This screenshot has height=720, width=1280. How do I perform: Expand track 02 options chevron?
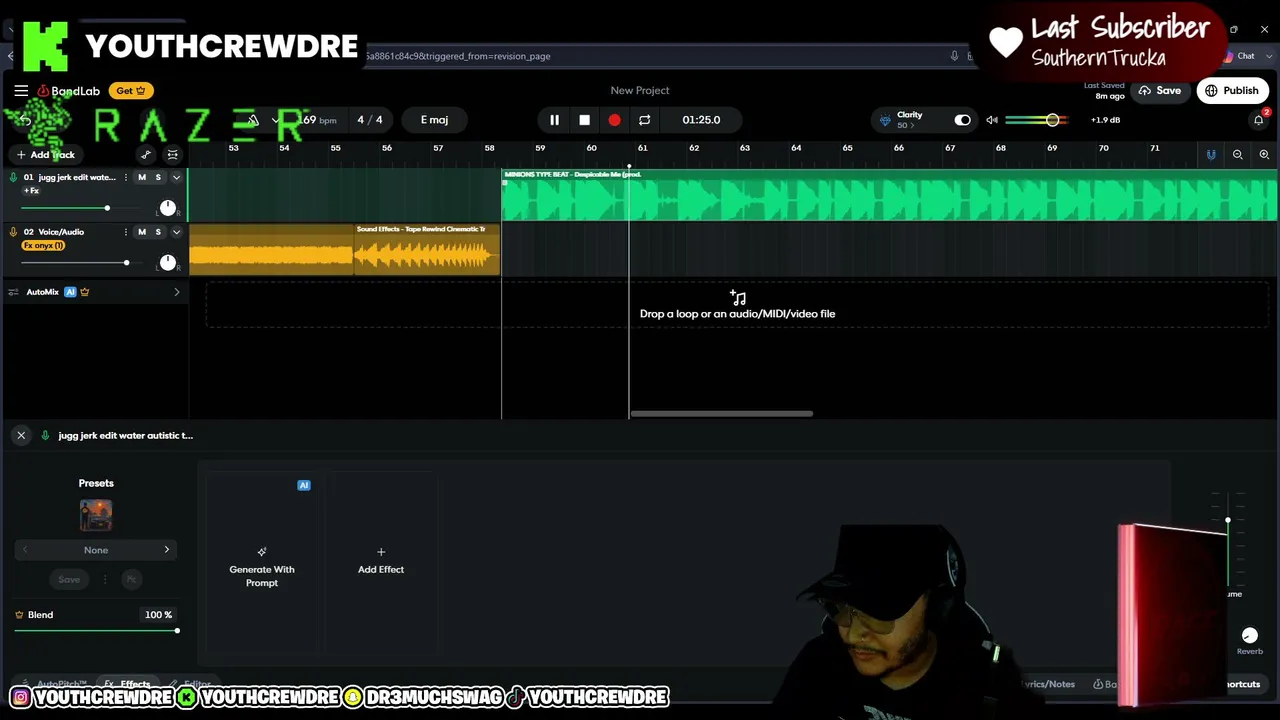pos(176,232)
